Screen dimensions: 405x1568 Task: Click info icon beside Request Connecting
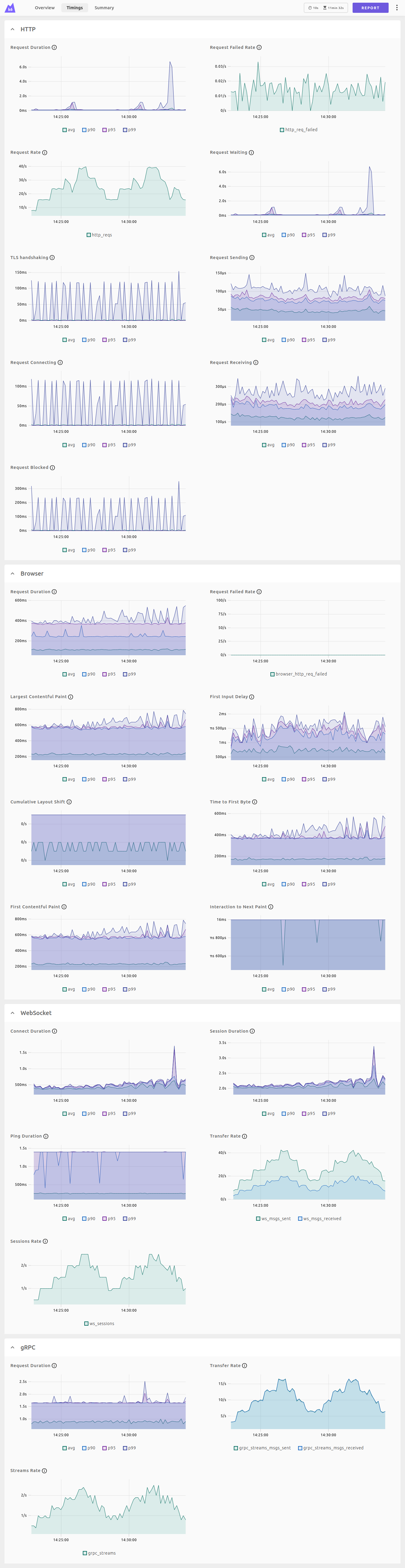coord(60,363)
